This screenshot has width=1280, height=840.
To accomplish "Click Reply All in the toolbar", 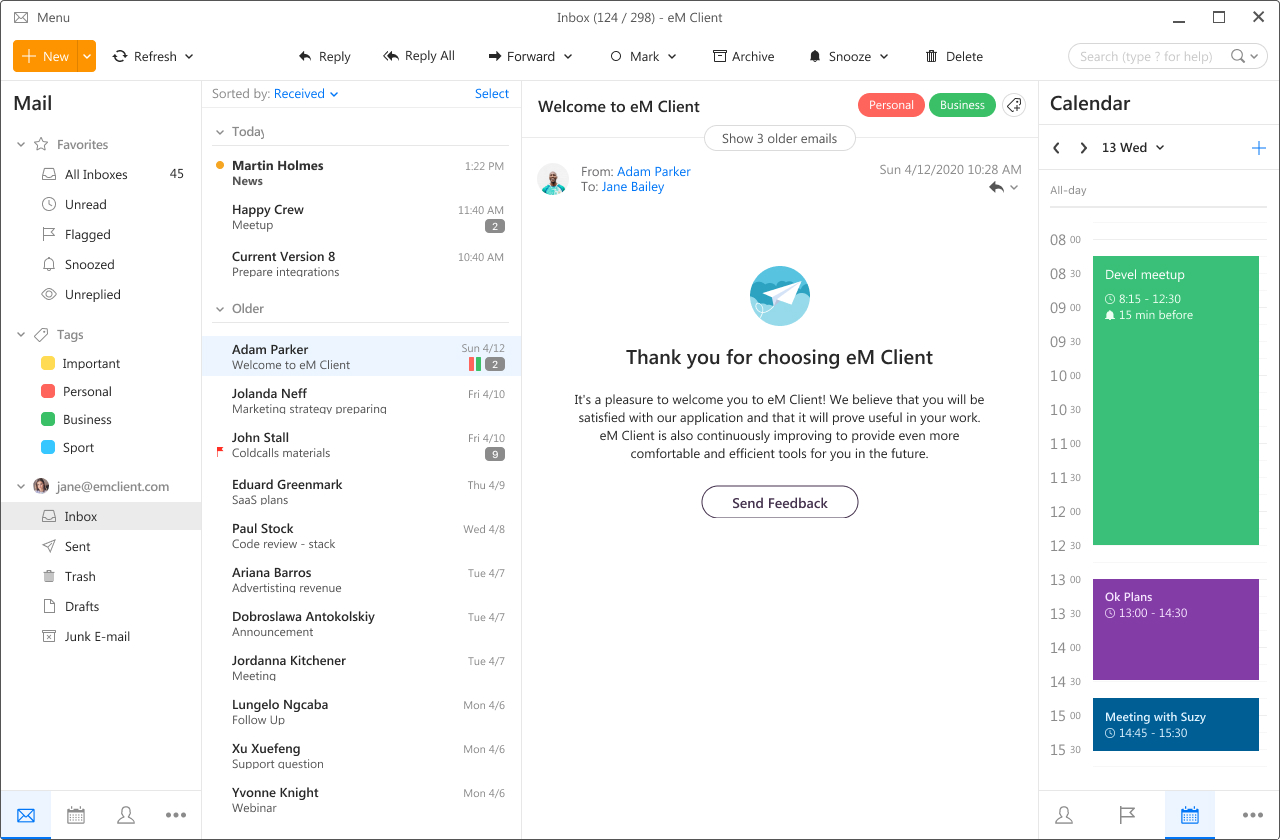I will [419, 56].
